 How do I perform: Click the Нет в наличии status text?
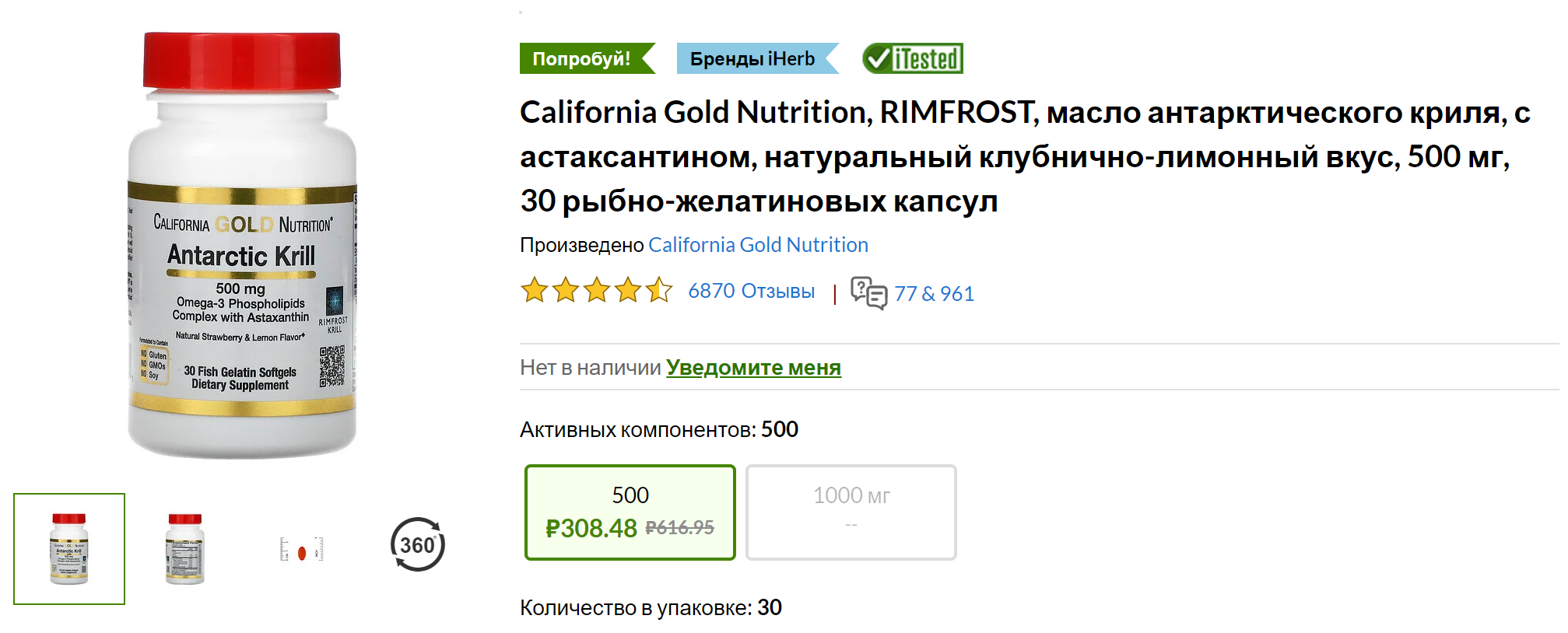click(590, 367)
